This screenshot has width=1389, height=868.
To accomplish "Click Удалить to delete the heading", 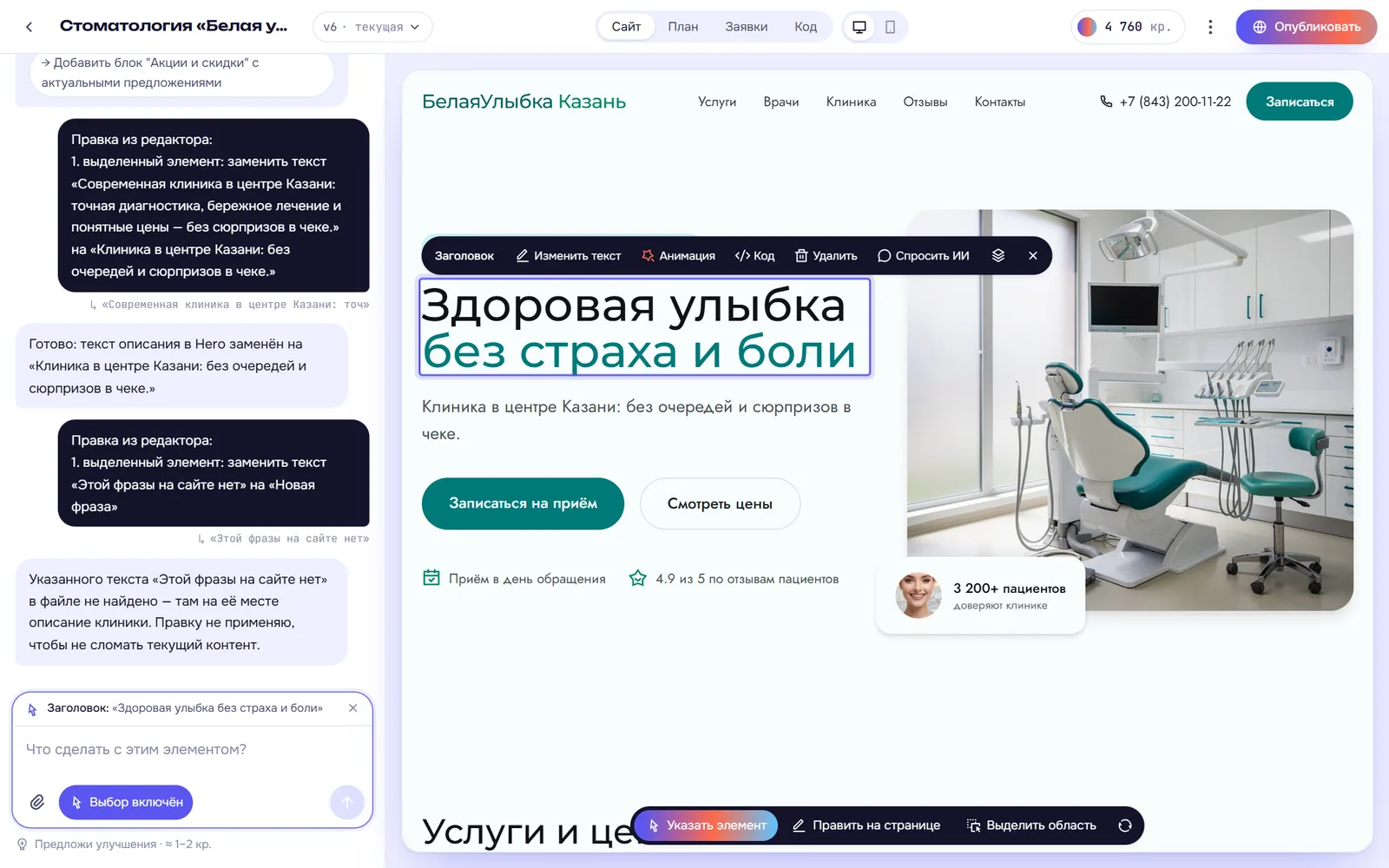I will click(x=826, y=256).
